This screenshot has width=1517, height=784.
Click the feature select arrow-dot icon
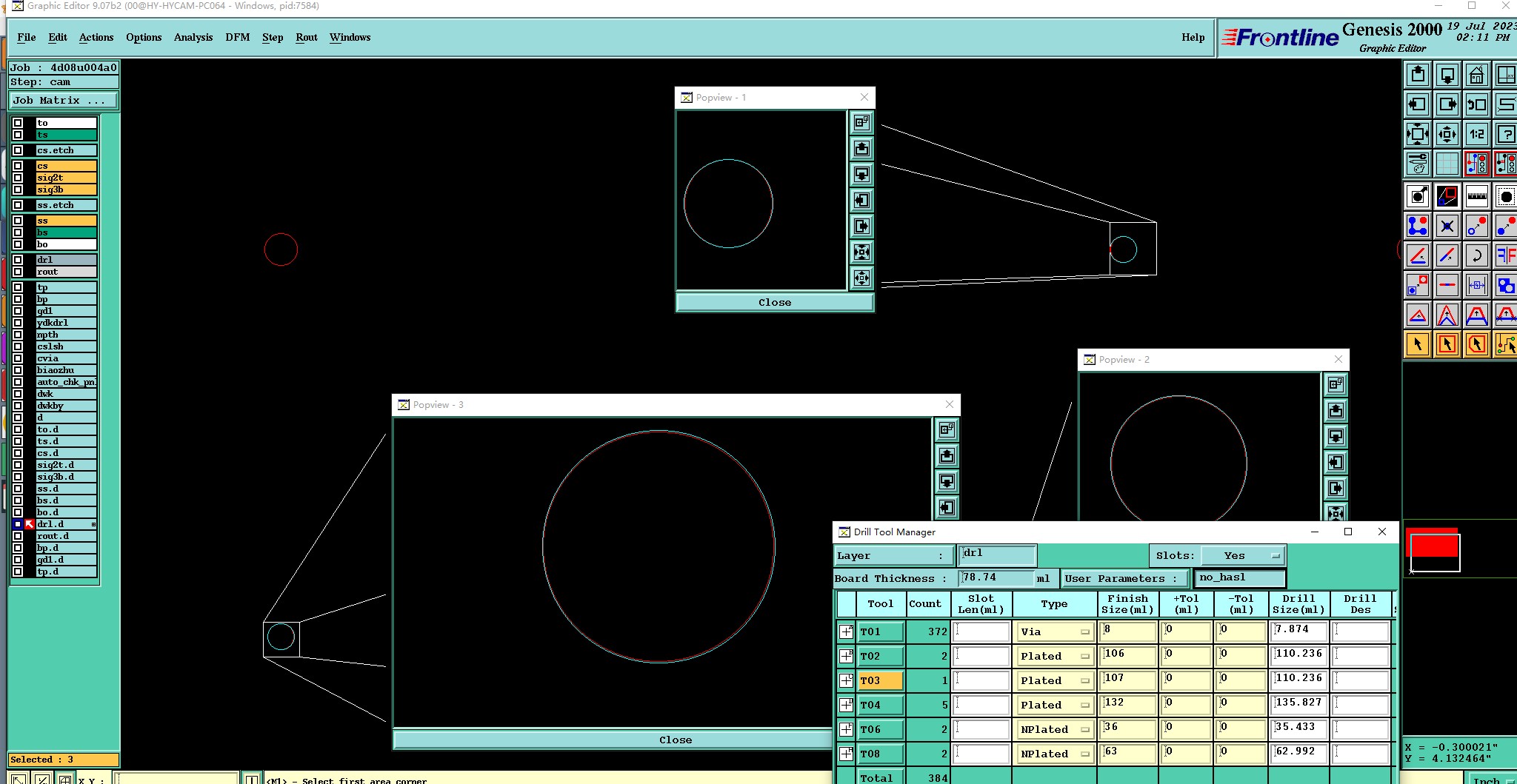[x=1418, y=196]
